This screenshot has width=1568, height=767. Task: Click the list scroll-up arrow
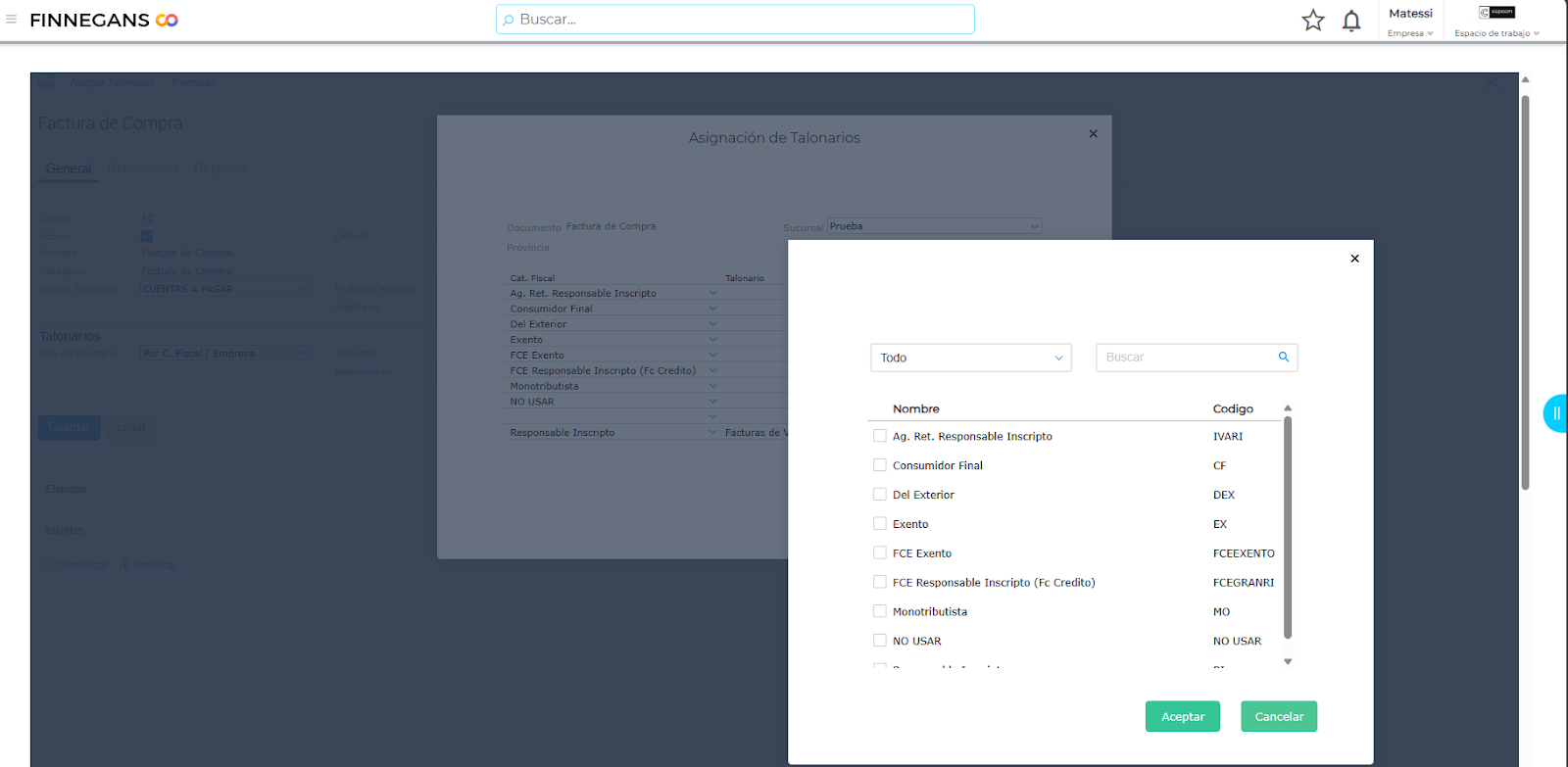click(1288, 408)
